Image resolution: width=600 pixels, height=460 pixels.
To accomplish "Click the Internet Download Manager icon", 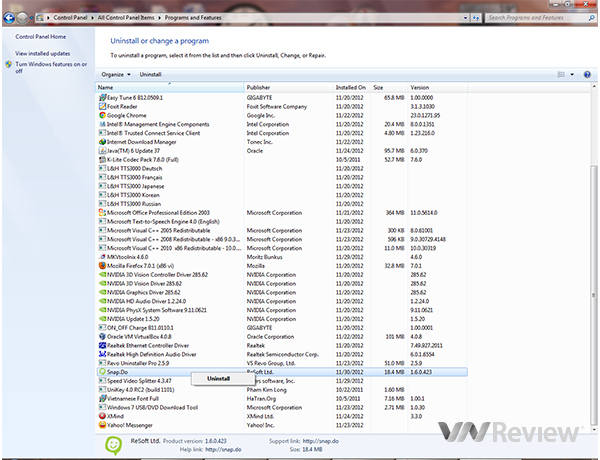I will click(102, 142).
